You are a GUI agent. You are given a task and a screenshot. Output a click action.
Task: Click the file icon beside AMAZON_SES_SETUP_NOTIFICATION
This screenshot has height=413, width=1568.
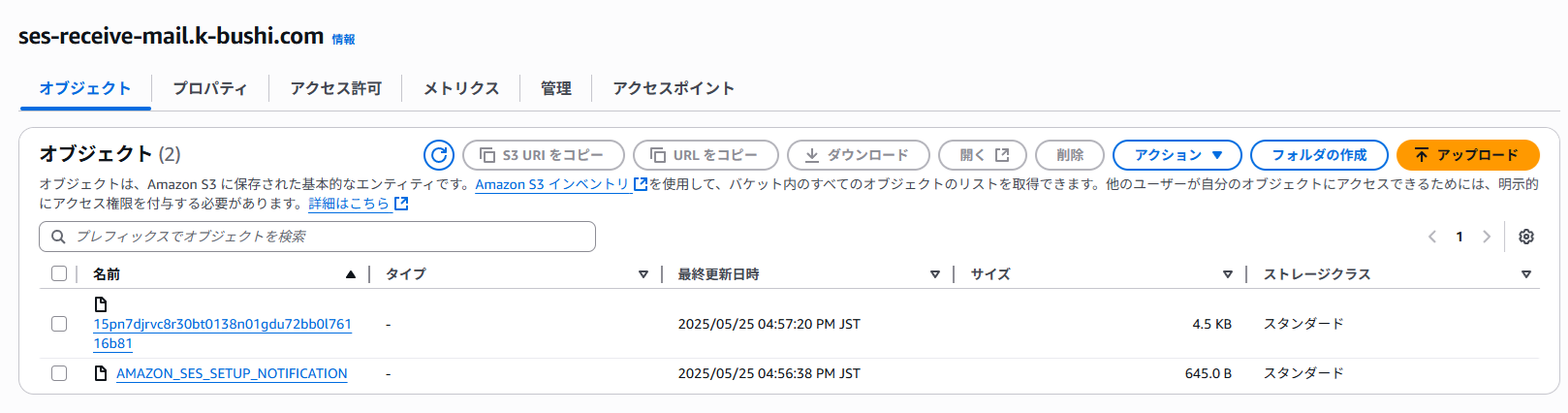101,373
